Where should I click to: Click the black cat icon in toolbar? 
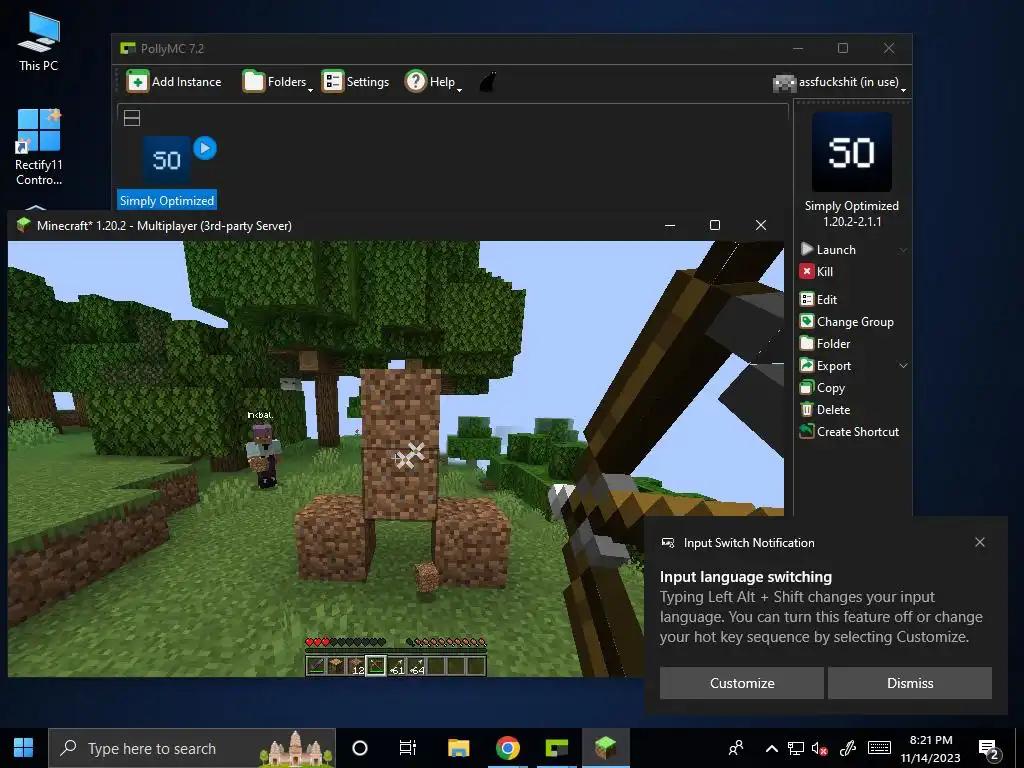(488, 82)
